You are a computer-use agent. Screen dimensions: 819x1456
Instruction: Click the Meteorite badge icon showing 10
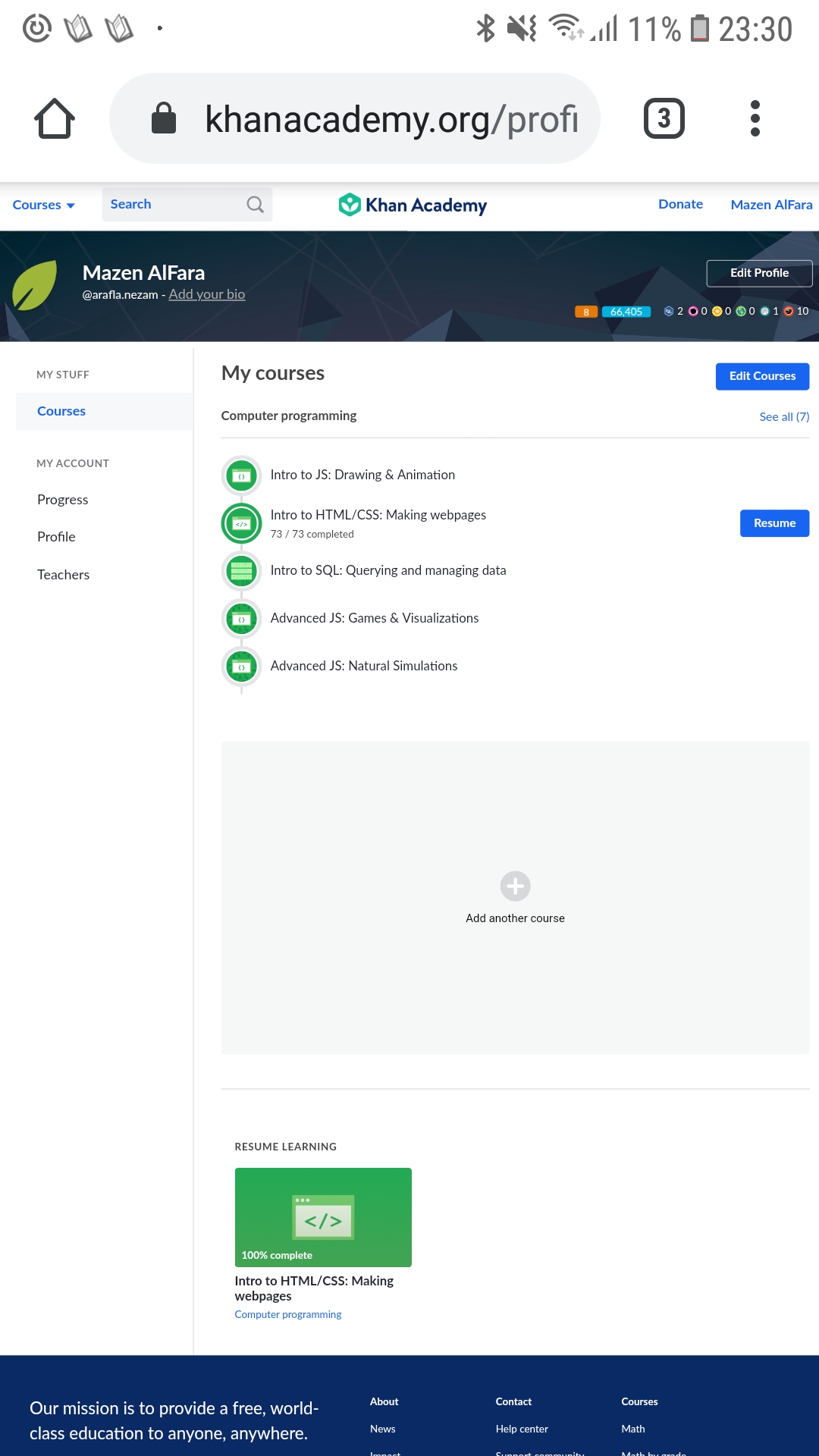[x=789, y=311]
